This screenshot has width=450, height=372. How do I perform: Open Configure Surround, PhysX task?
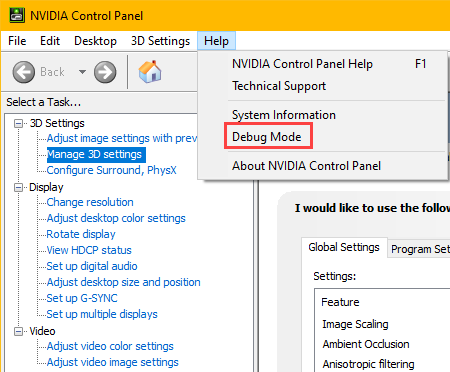click(111, 170)
